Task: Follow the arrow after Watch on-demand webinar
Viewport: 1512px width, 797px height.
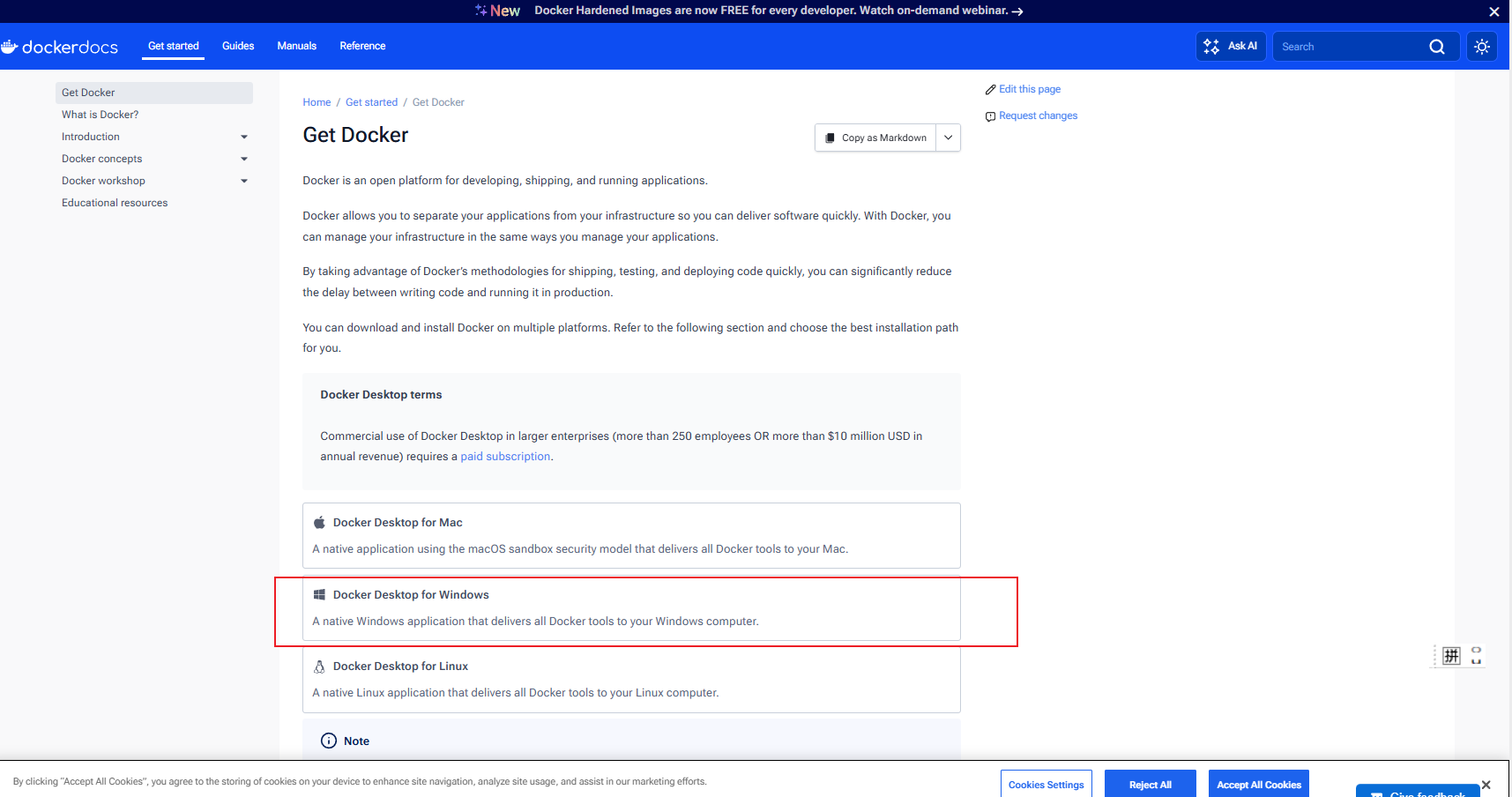Action: 1017,11
